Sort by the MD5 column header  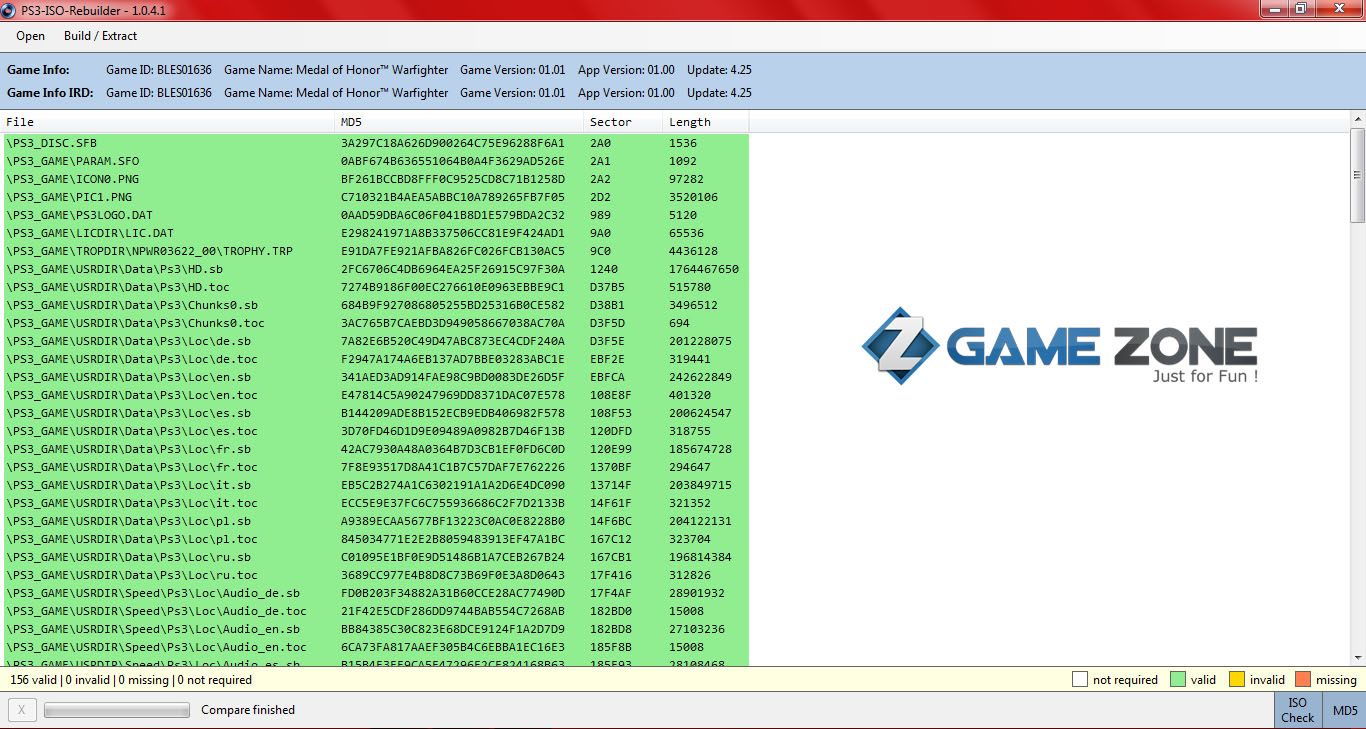point(458,122)
